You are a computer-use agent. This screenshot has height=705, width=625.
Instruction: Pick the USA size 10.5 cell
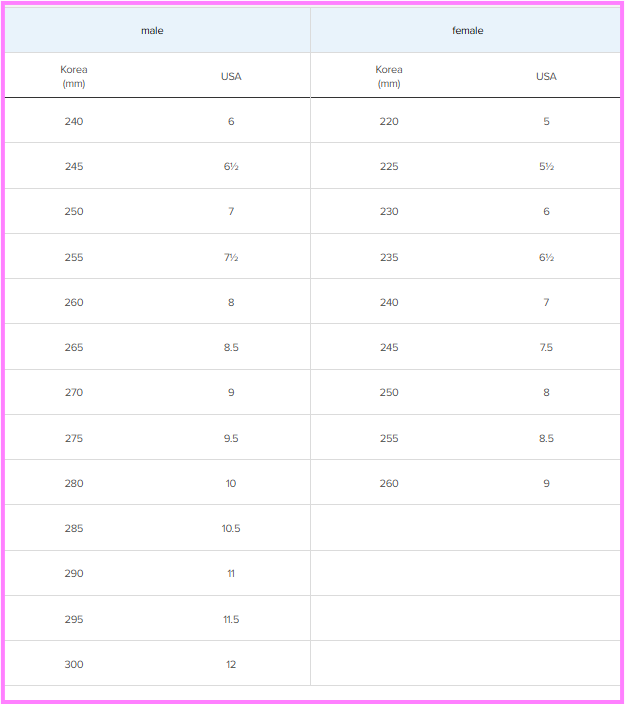point(231,528)
